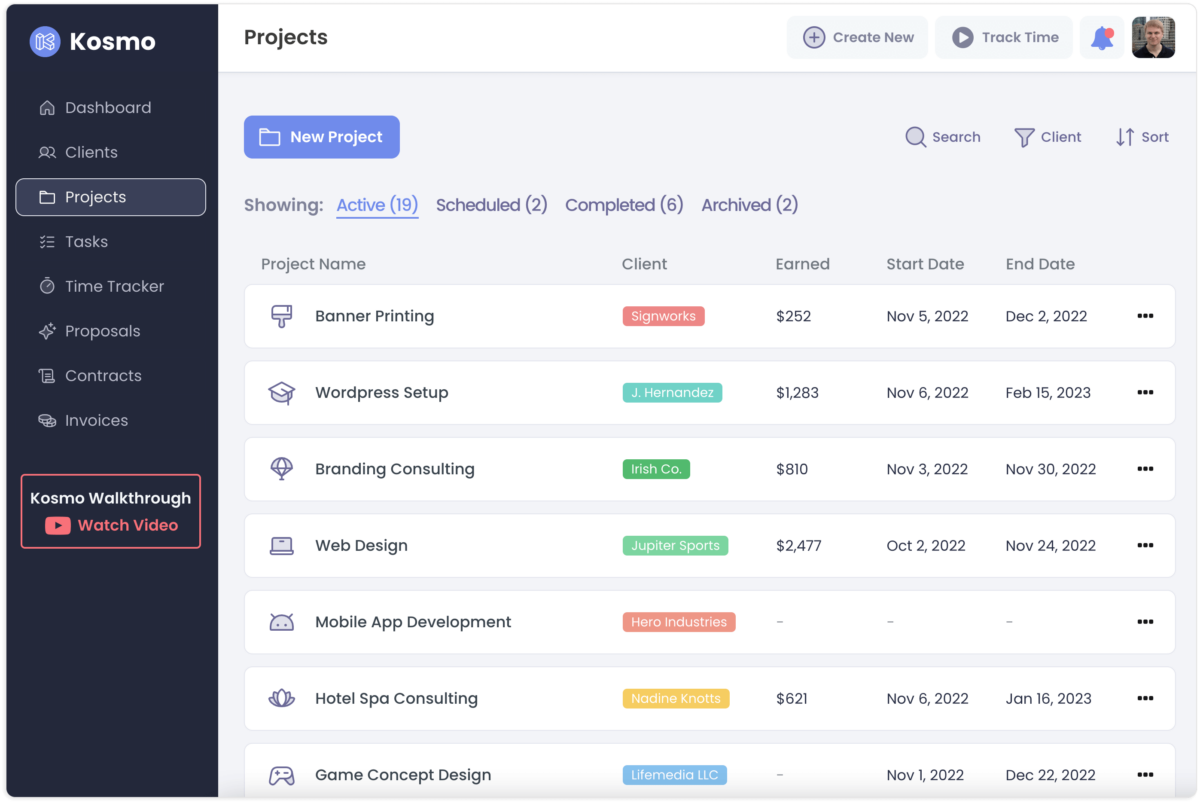Open the Client filter
This screenshot has width=1200, height=803.
click(1048, 137)
